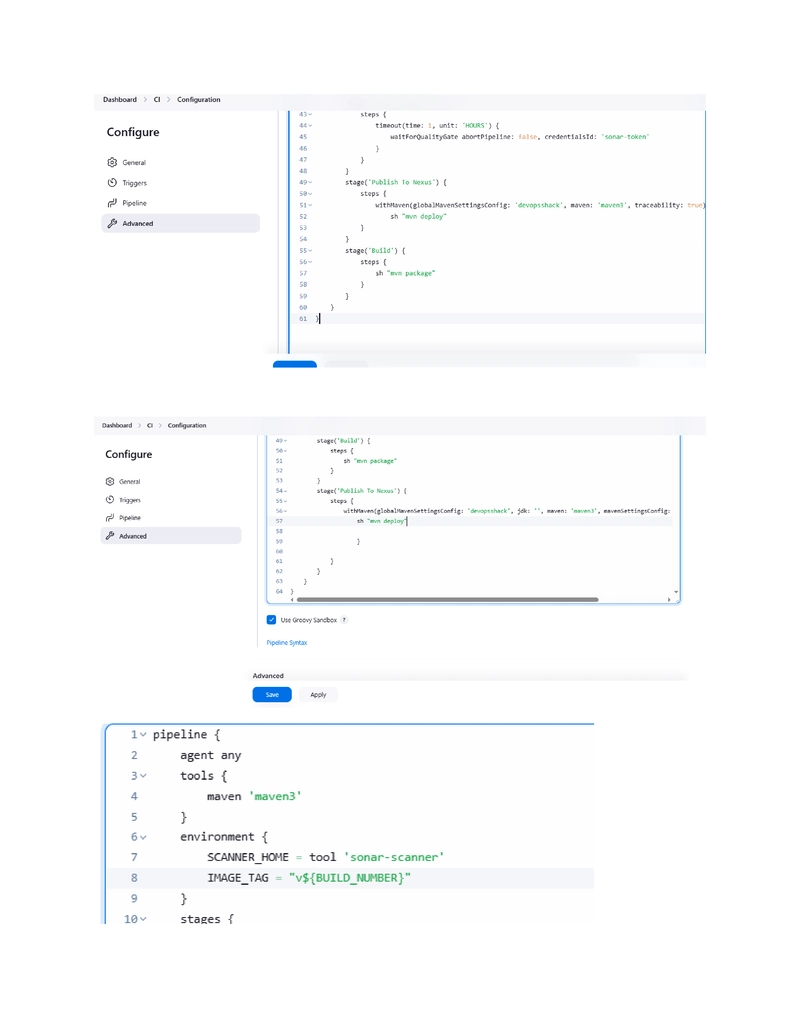This screenshot has width=800, height=1035.
Task: Click agent any on line 2
Action: pyautogui.click(x=211, y=756)
